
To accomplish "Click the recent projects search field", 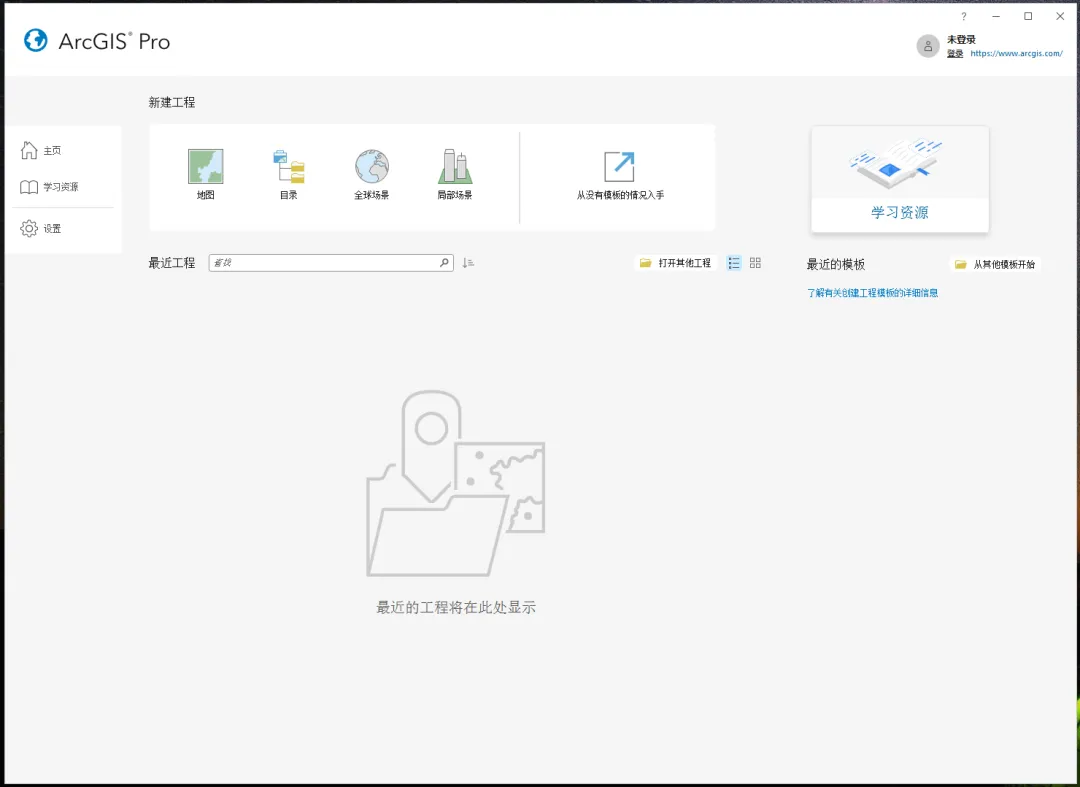I will coord(331,262).
